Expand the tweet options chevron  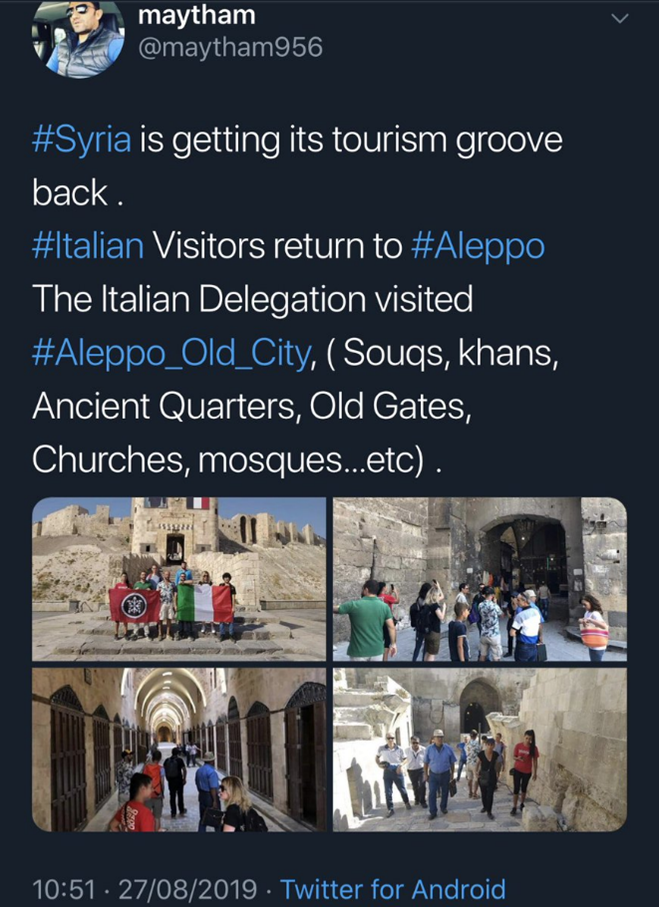[620, 17]
